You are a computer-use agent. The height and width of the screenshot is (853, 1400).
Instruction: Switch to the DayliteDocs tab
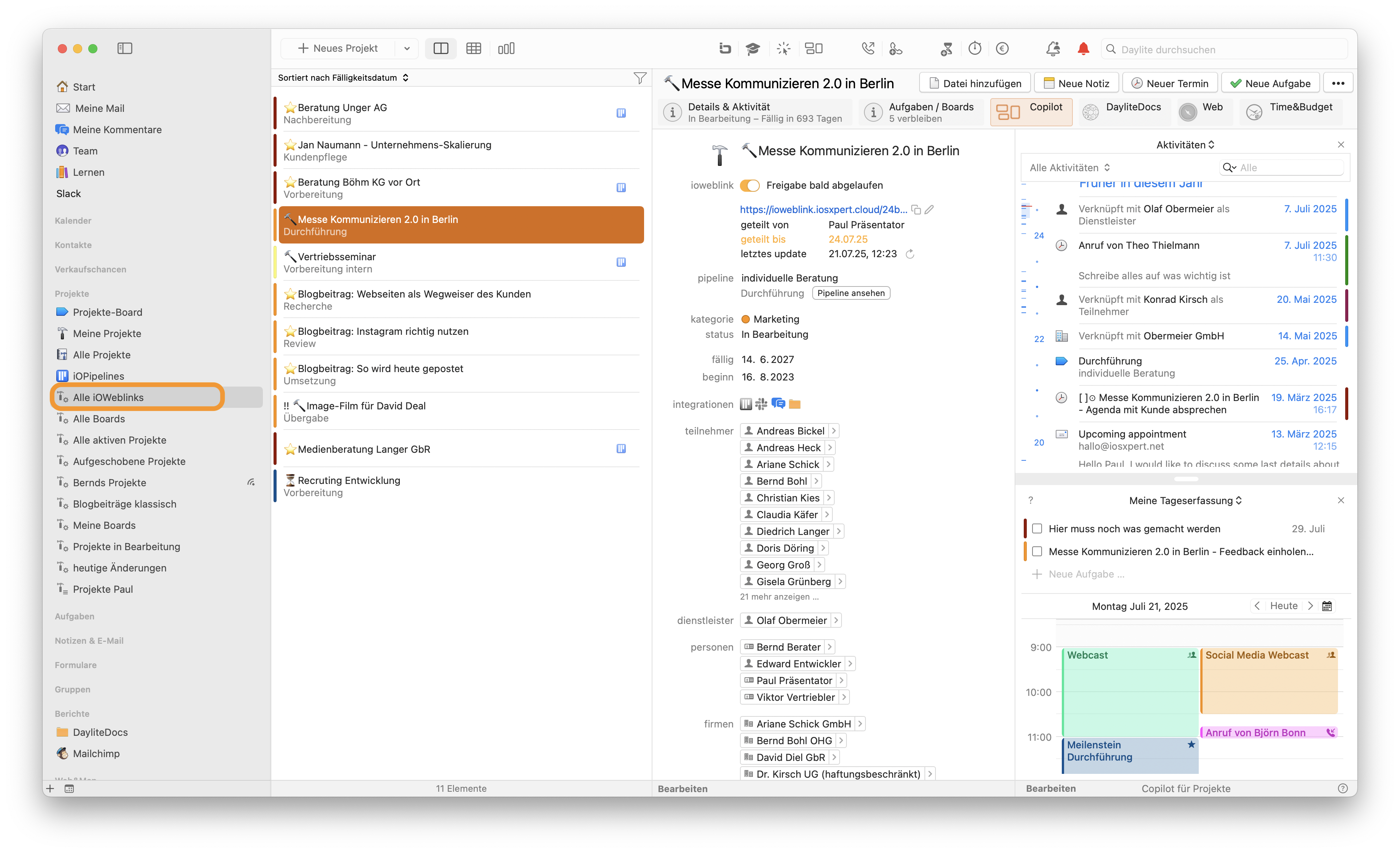pos(1124,112)
